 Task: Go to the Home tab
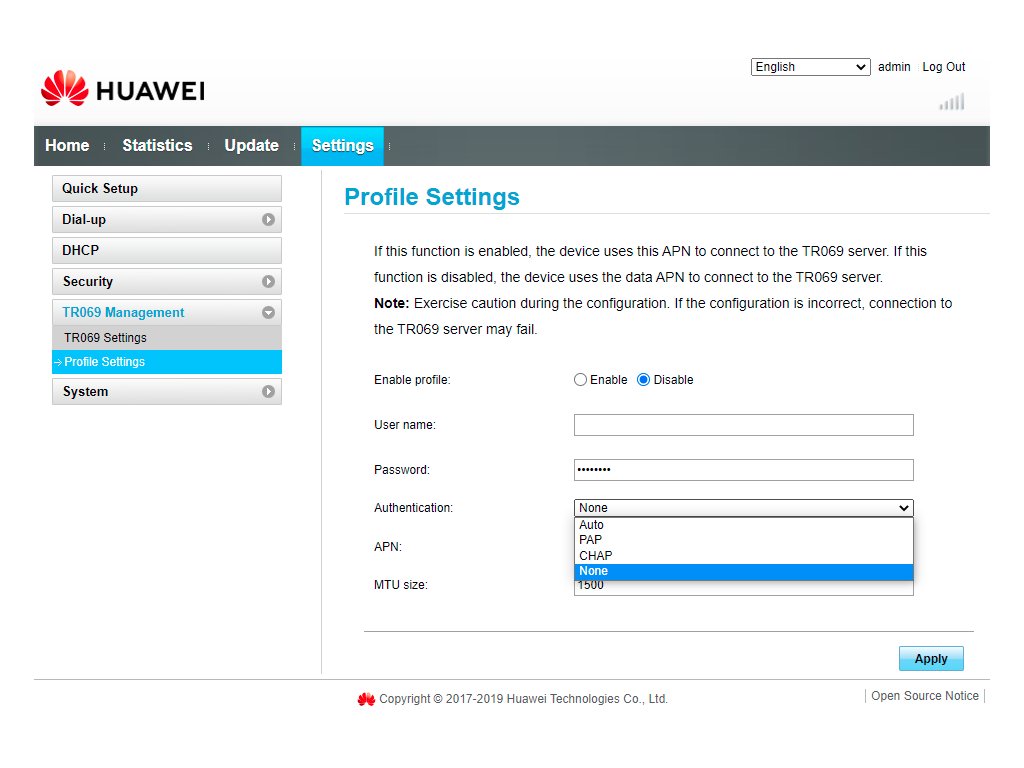(67, 146)
